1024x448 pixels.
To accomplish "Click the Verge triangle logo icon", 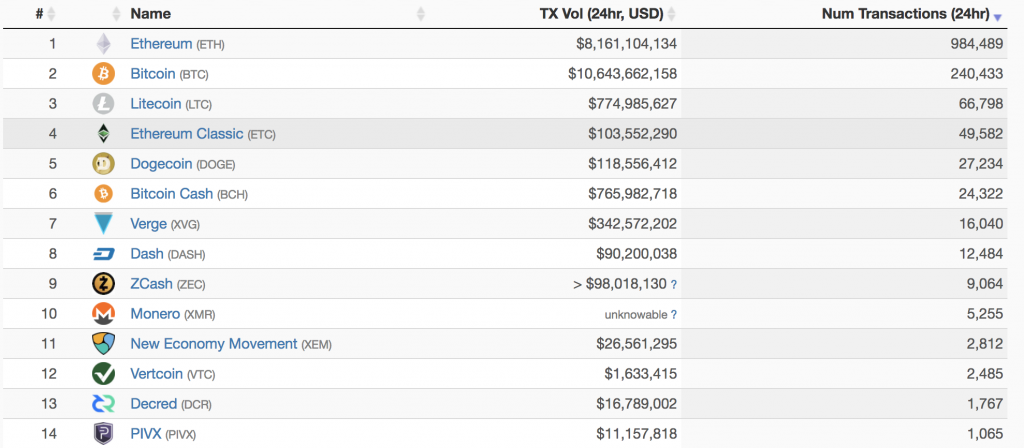I will (103, 223).
